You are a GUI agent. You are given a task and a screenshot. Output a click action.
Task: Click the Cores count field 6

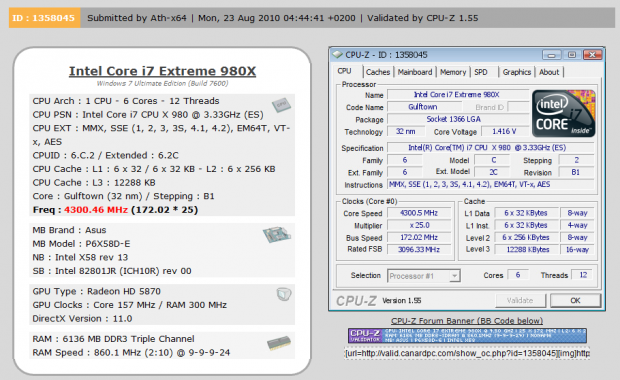tap(518, 275)
